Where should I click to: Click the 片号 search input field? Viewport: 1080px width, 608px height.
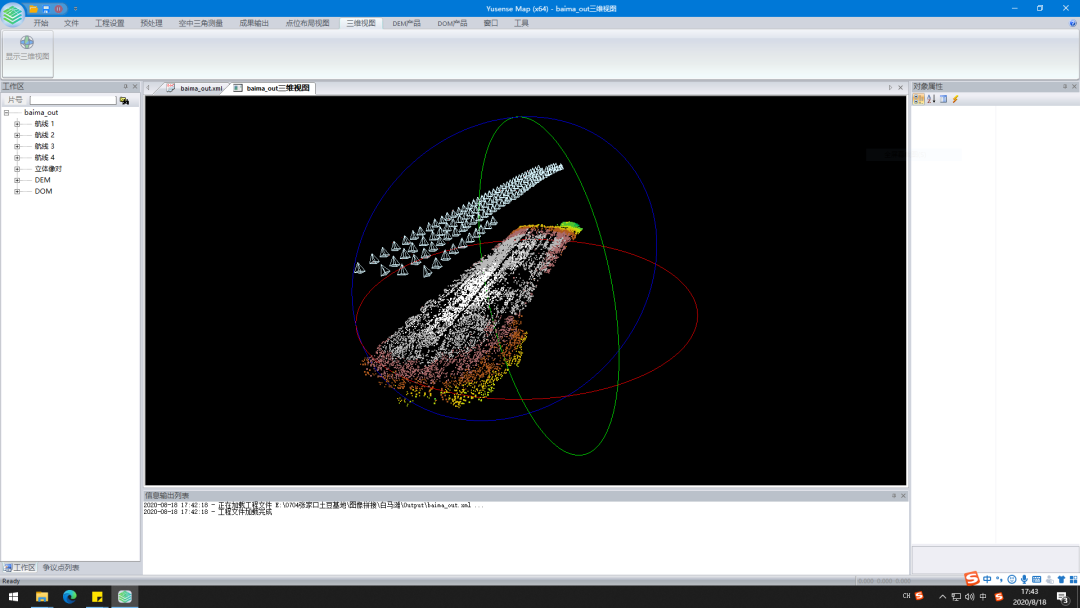[x=72, y=100]
